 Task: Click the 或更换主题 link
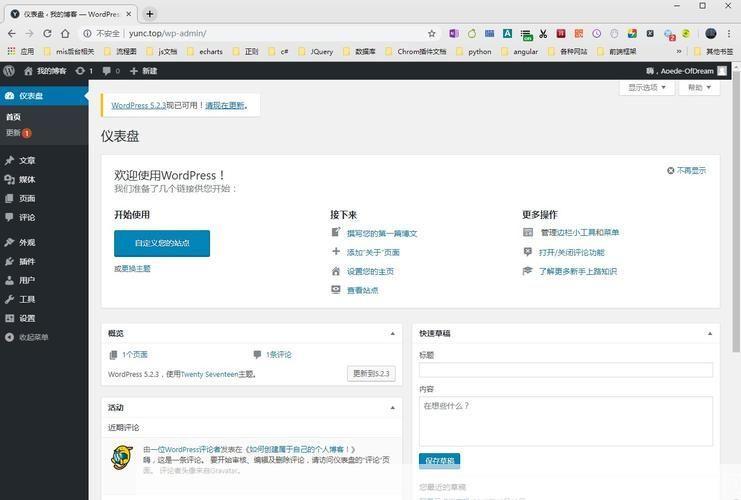(132, 268)
